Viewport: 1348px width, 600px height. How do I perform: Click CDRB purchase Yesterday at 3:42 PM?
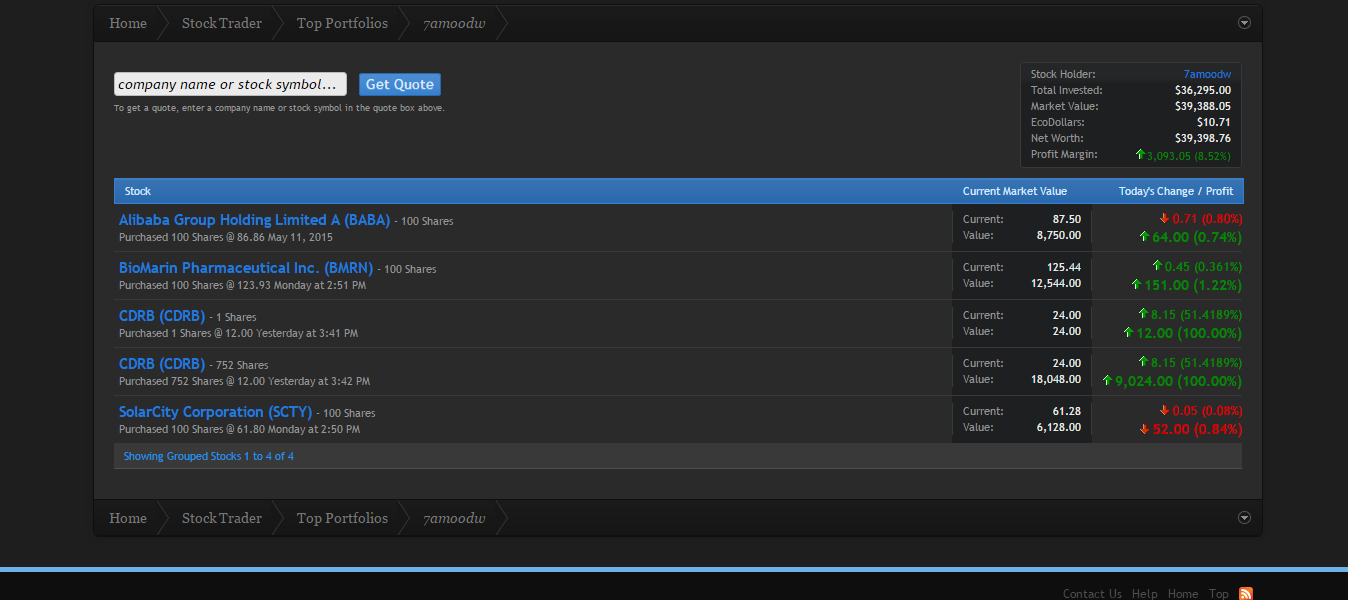(x=244, y=381)
